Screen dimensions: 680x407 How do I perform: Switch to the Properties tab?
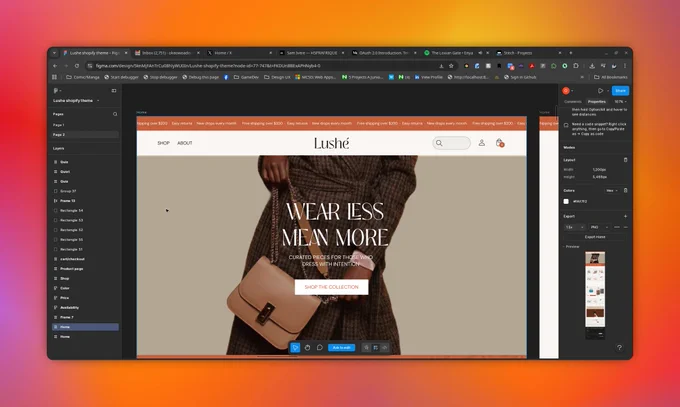click(x=597, y=102)
